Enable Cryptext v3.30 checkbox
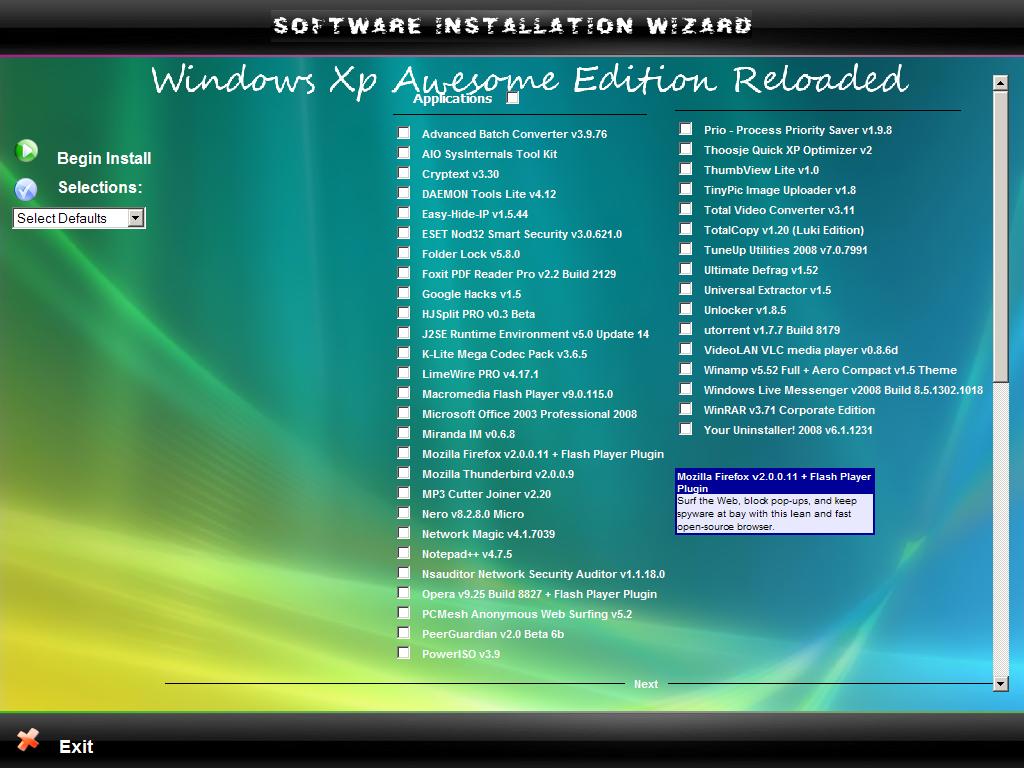 tap(404, 173)
